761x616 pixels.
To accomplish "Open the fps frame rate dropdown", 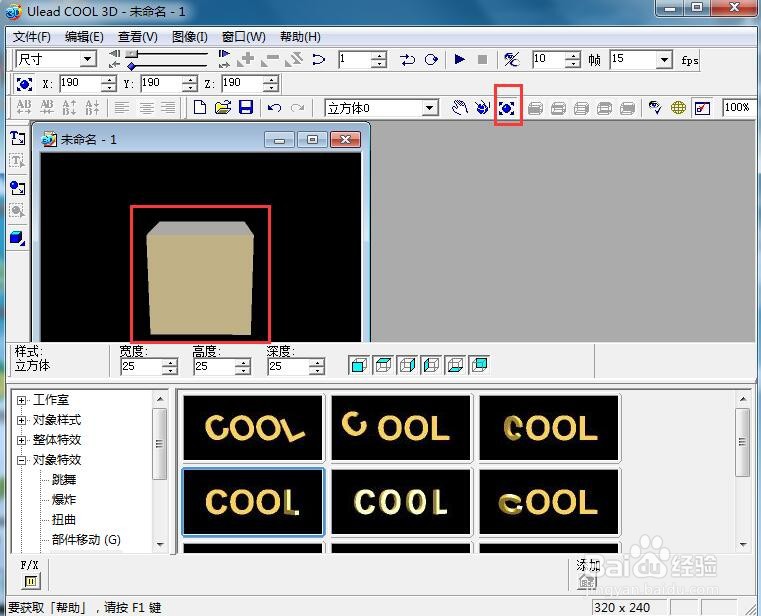I will [664, 59].
